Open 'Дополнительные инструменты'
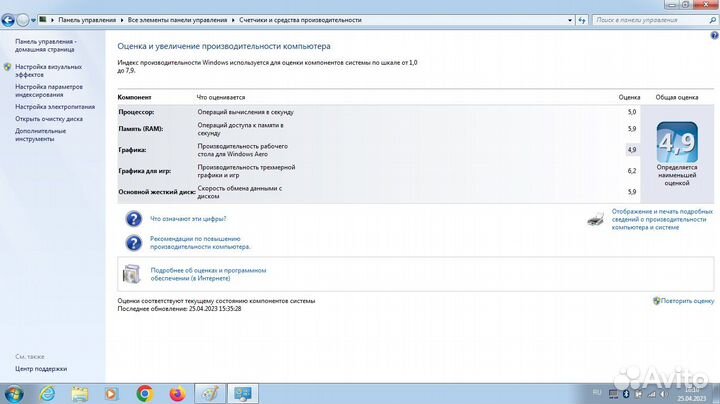Screen dimensions: 720x404 (40, 135)
